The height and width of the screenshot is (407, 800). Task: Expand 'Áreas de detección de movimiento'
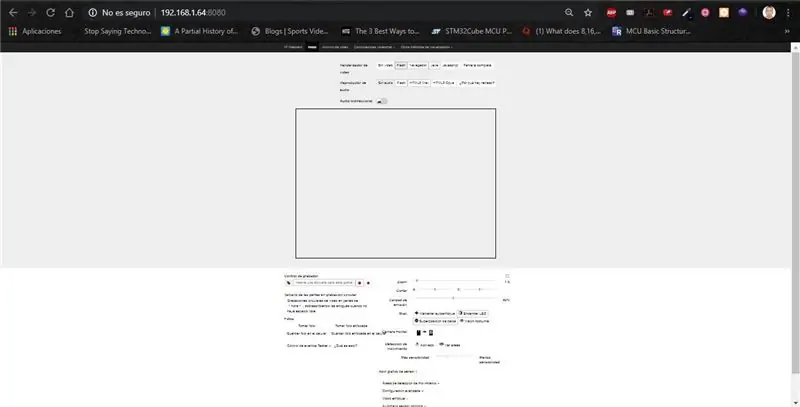tap(411, 383)
